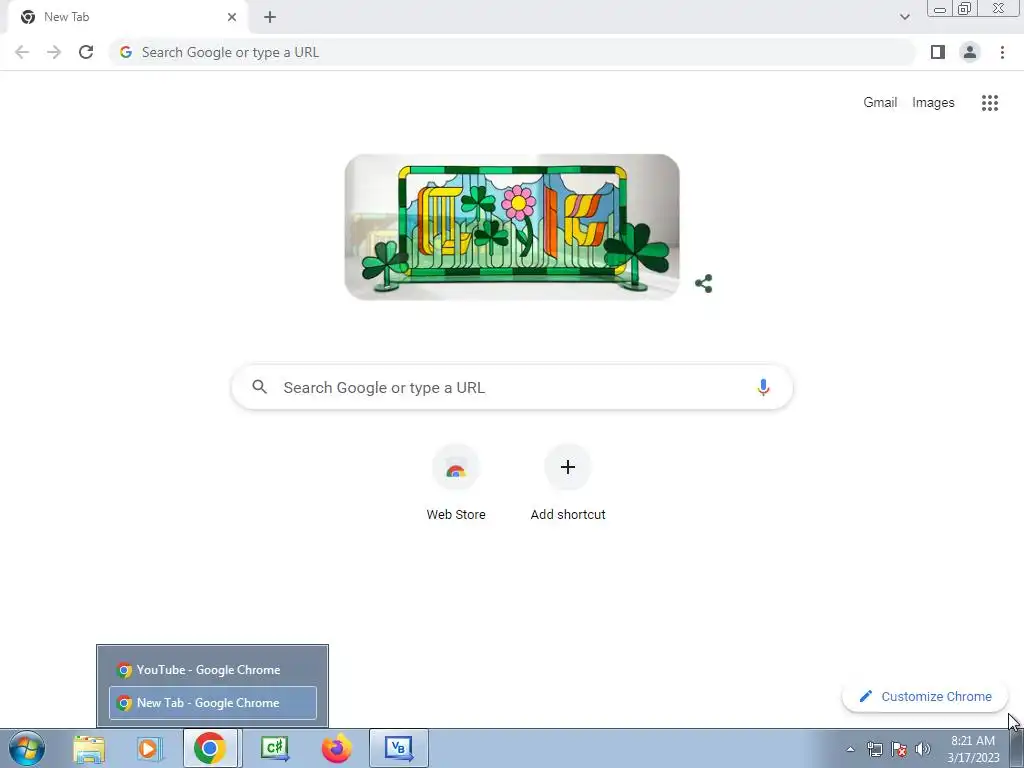Select New Tab - Google Chrome window entry
Viewport: 1024px width, 768px height.
pyautogui.click(x=213, y=703)
